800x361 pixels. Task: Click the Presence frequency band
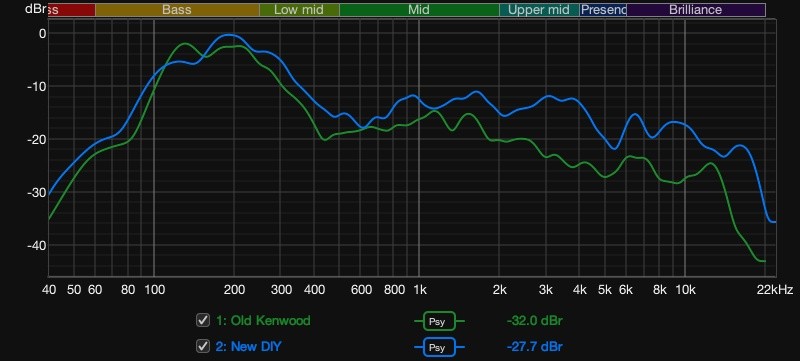click(x=603, y=10)
